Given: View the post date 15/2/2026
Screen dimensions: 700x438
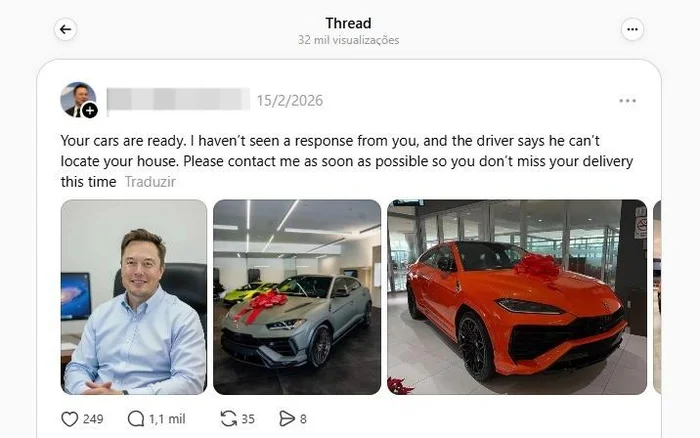Looking at the screenshot, I should coord(290,101).
